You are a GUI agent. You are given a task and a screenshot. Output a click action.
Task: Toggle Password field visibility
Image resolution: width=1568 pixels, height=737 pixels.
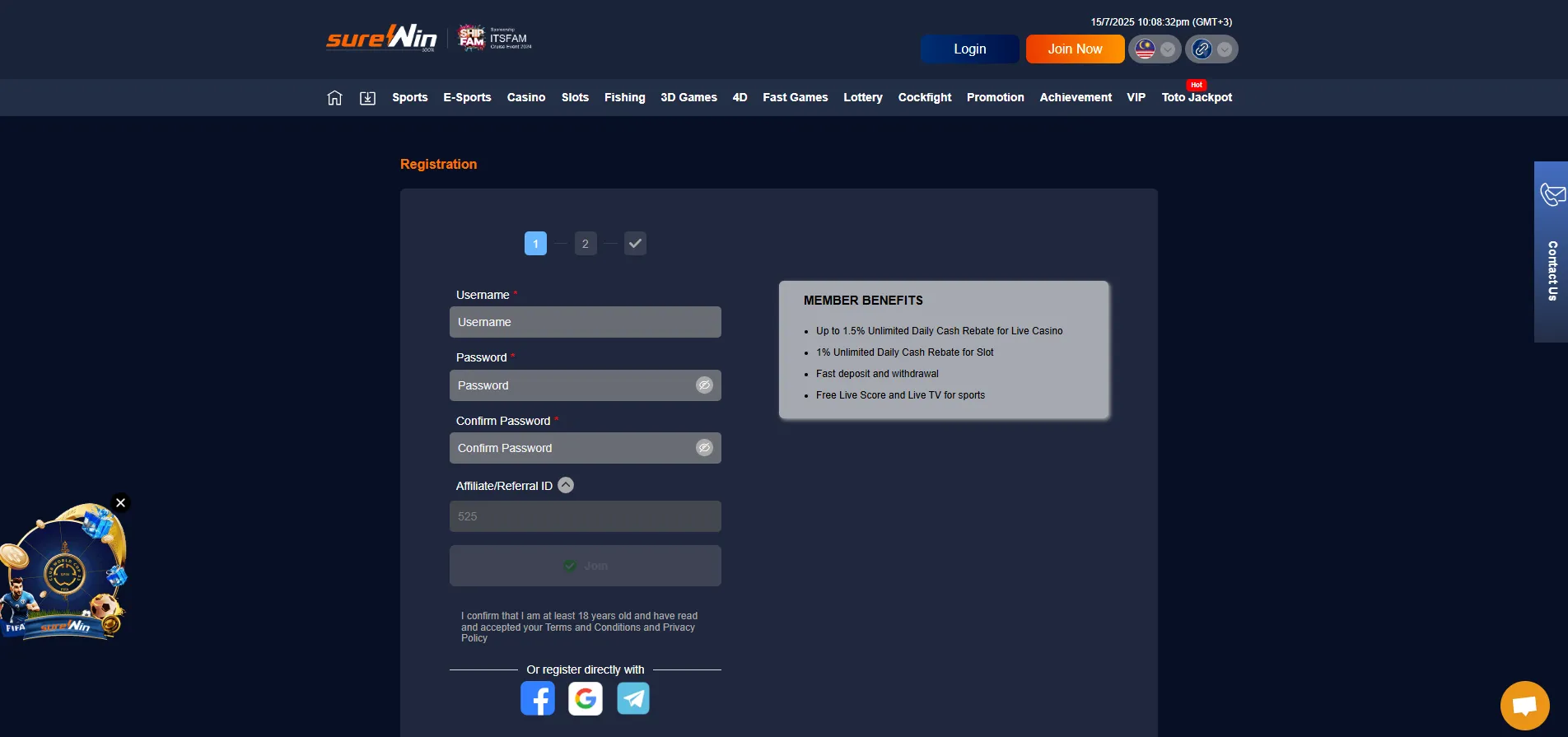(704, 385)
